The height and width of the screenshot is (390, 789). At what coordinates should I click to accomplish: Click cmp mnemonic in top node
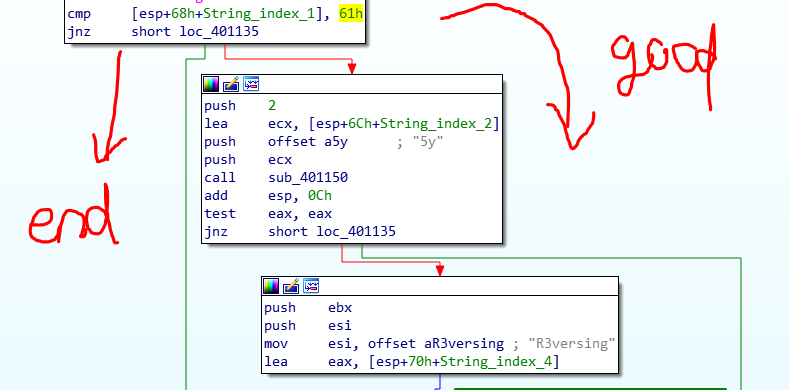point(80,14)
